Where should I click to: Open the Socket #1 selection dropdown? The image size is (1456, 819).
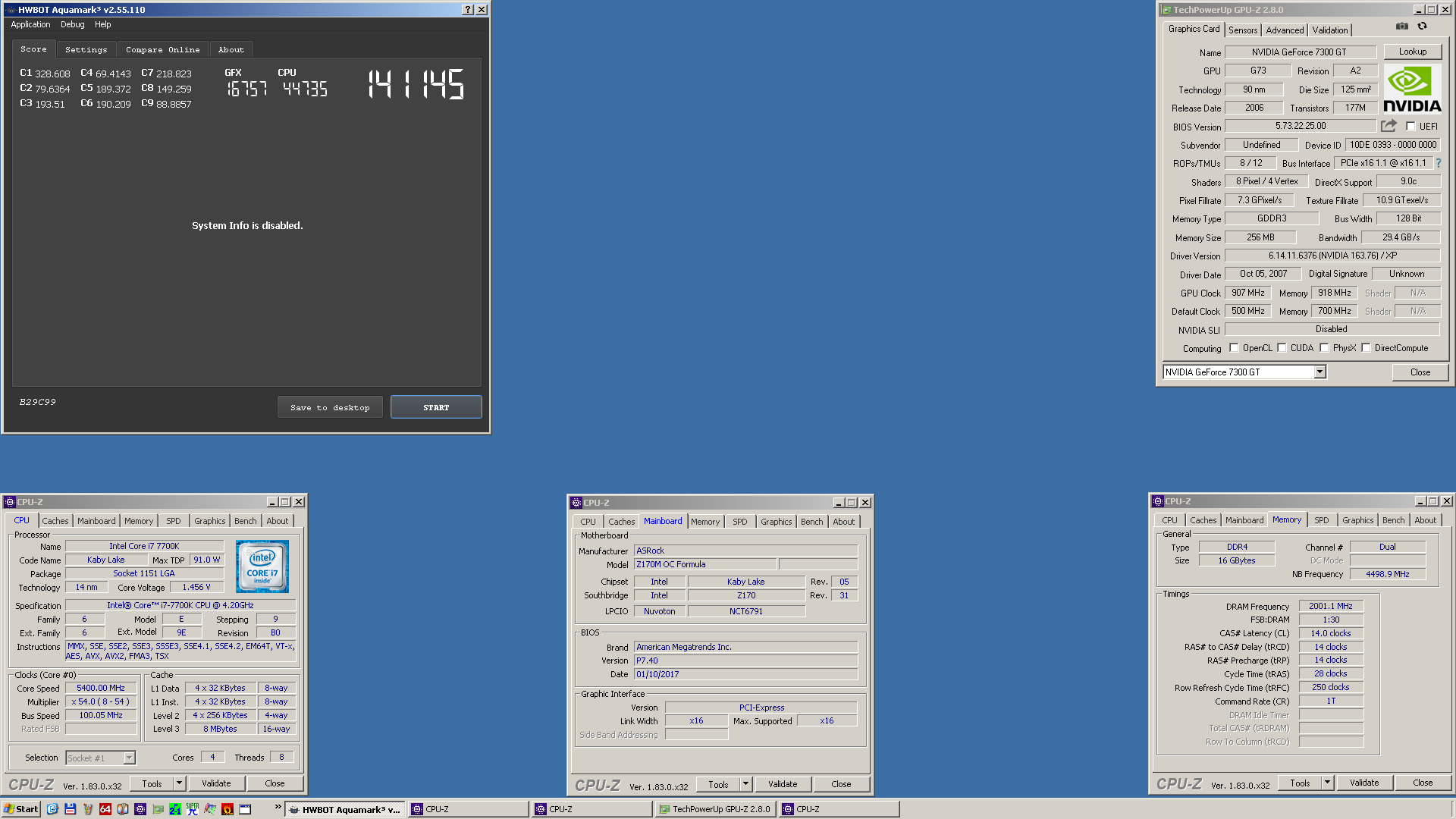(129, 758)
